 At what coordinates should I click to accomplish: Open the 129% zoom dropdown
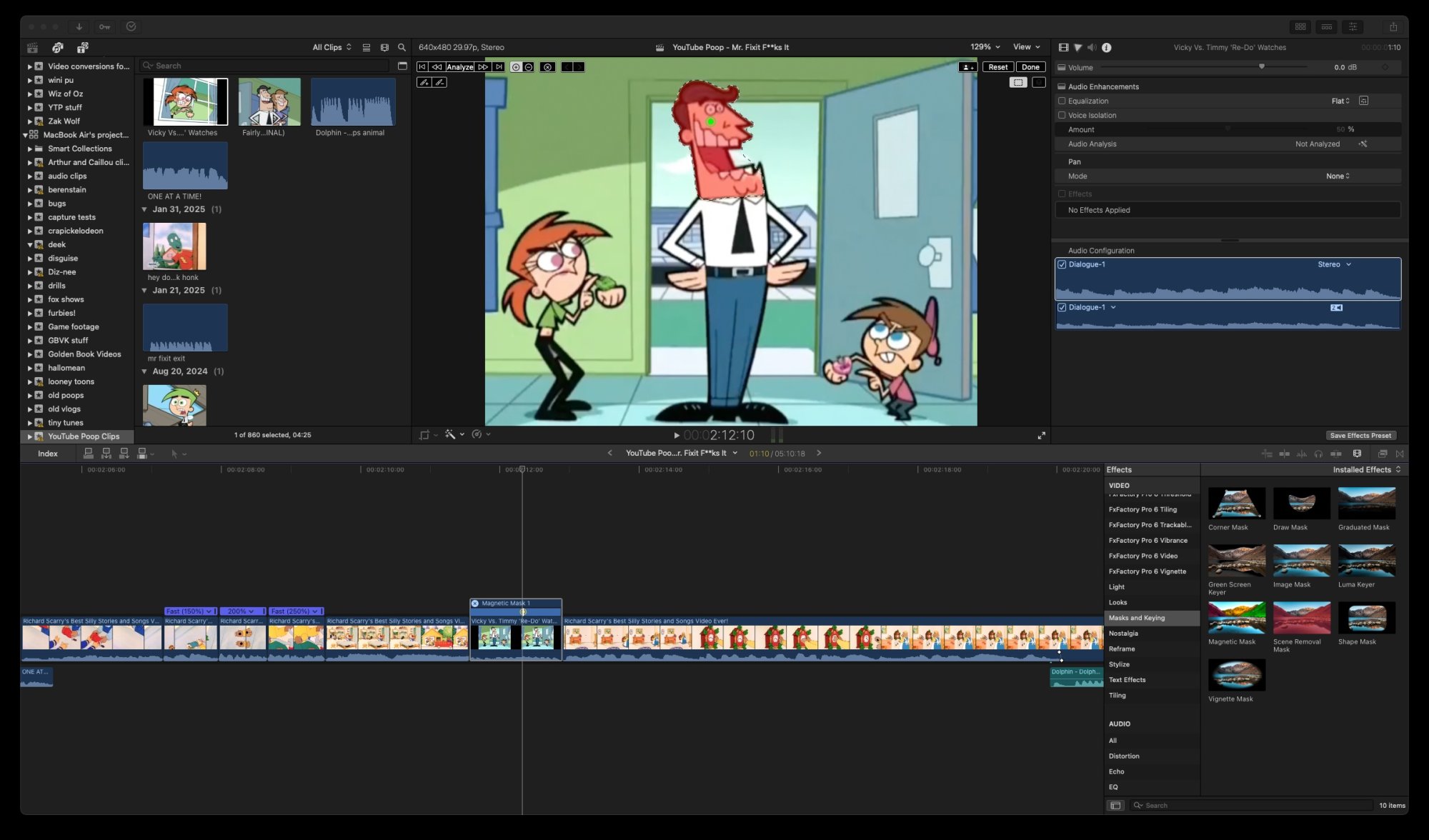985,47
